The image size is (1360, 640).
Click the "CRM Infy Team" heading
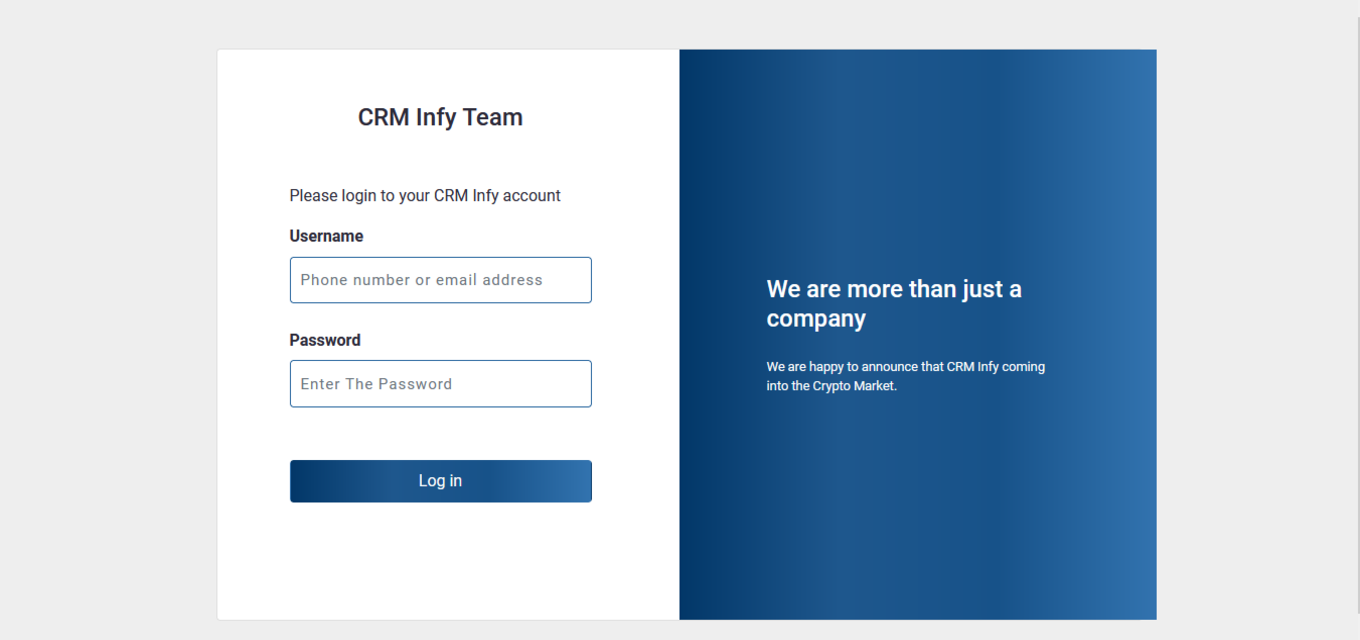(x=440, y=117)
